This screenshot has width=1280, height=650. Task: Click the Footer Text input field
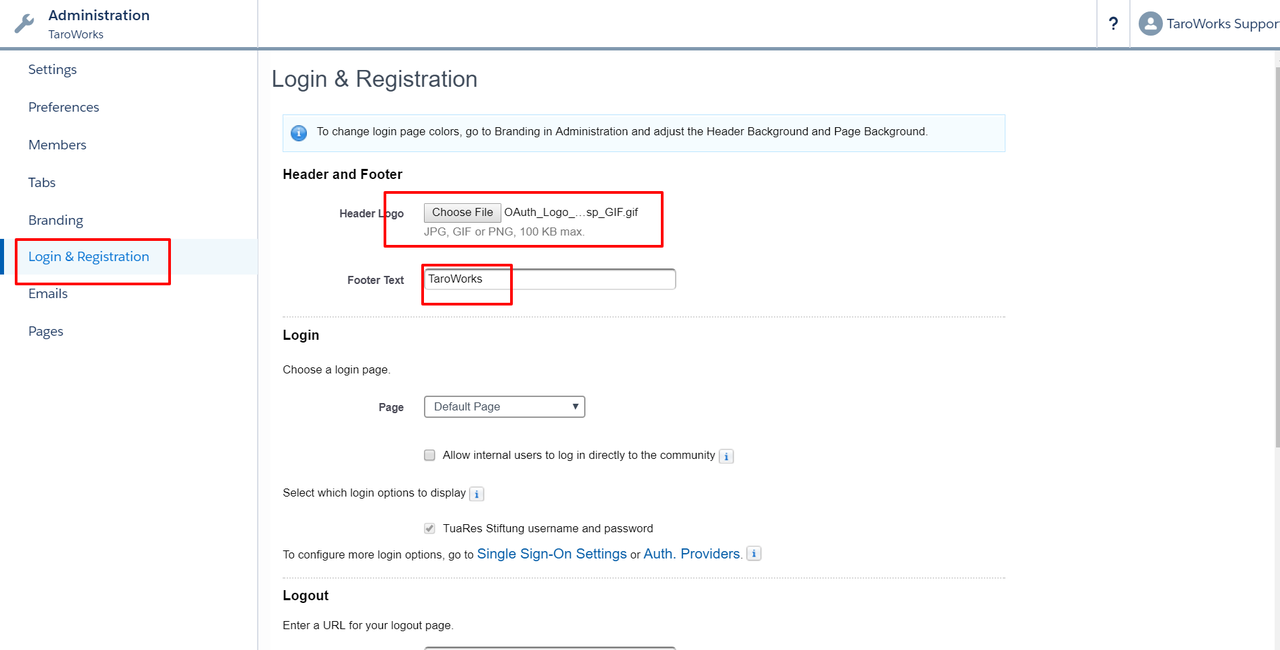click(550, 279)
